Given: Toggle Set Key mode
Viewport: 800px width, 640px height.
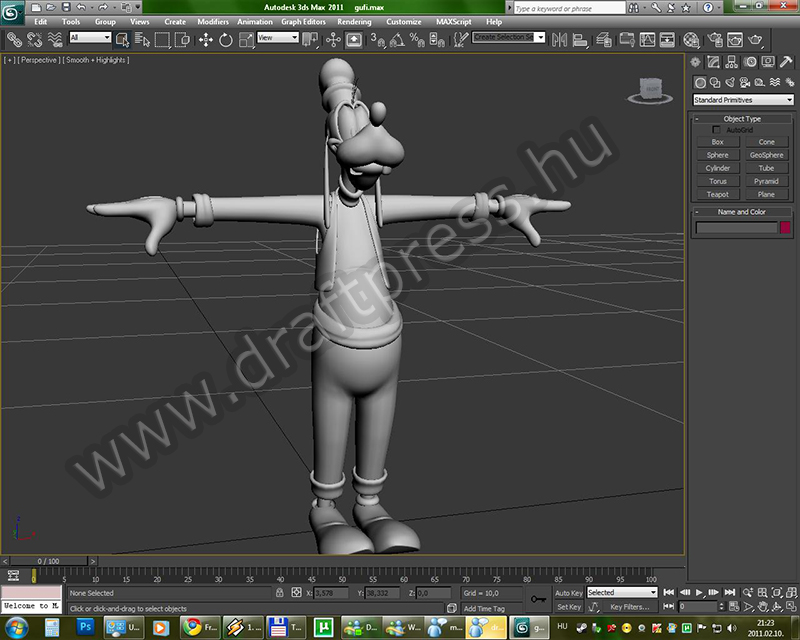Looking at the screenshot, I should (x=568, y=607).
